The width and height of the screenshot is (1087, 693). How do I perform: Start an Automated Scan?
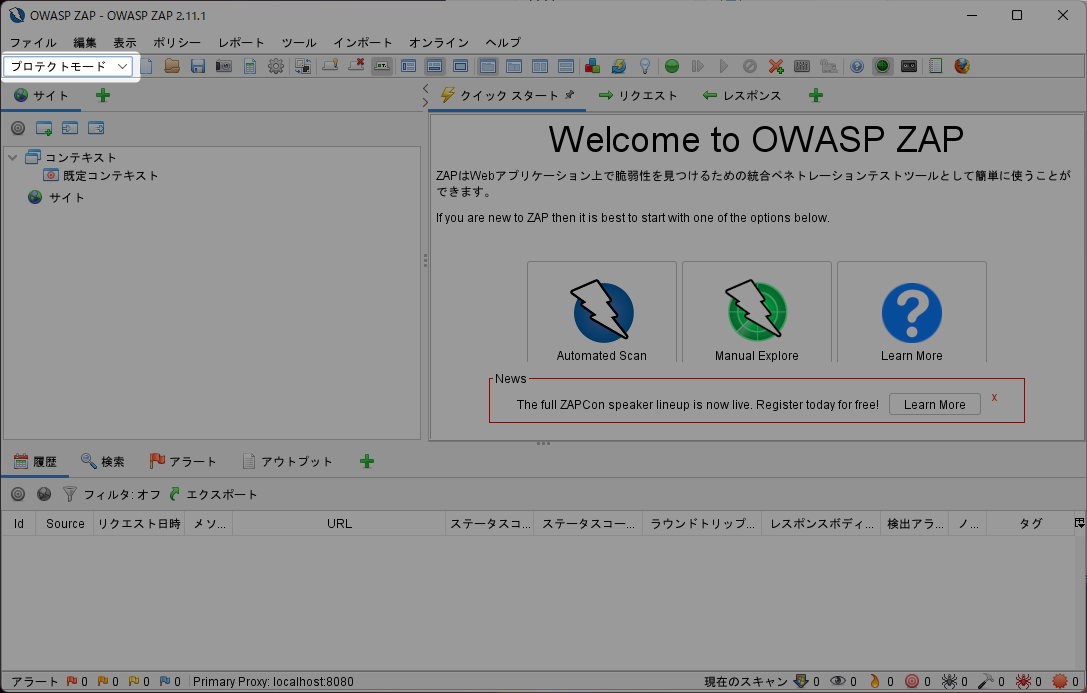[x=602, y=313]
